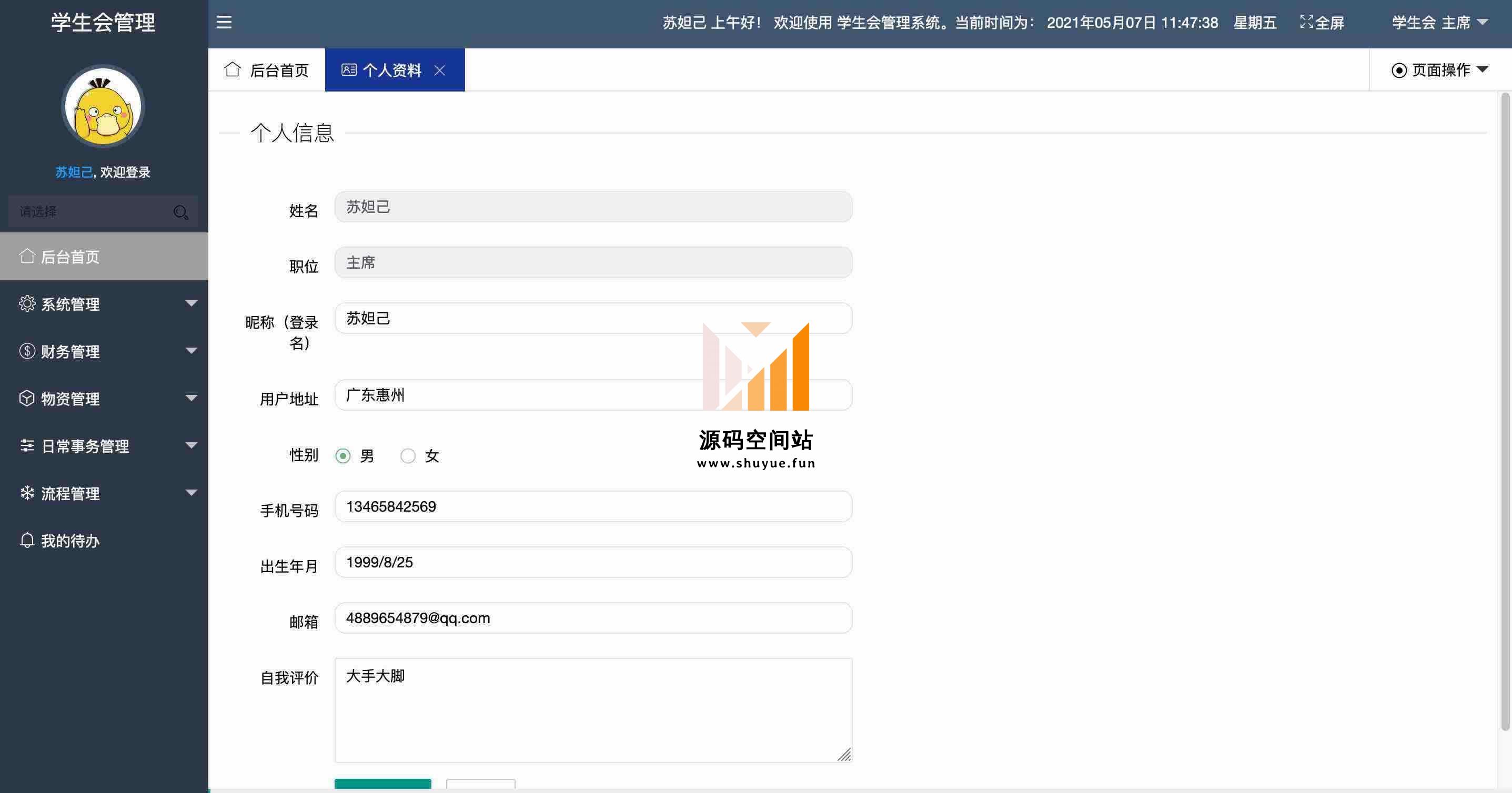Expand the 财务管理 menu arrow

(191, 351)
